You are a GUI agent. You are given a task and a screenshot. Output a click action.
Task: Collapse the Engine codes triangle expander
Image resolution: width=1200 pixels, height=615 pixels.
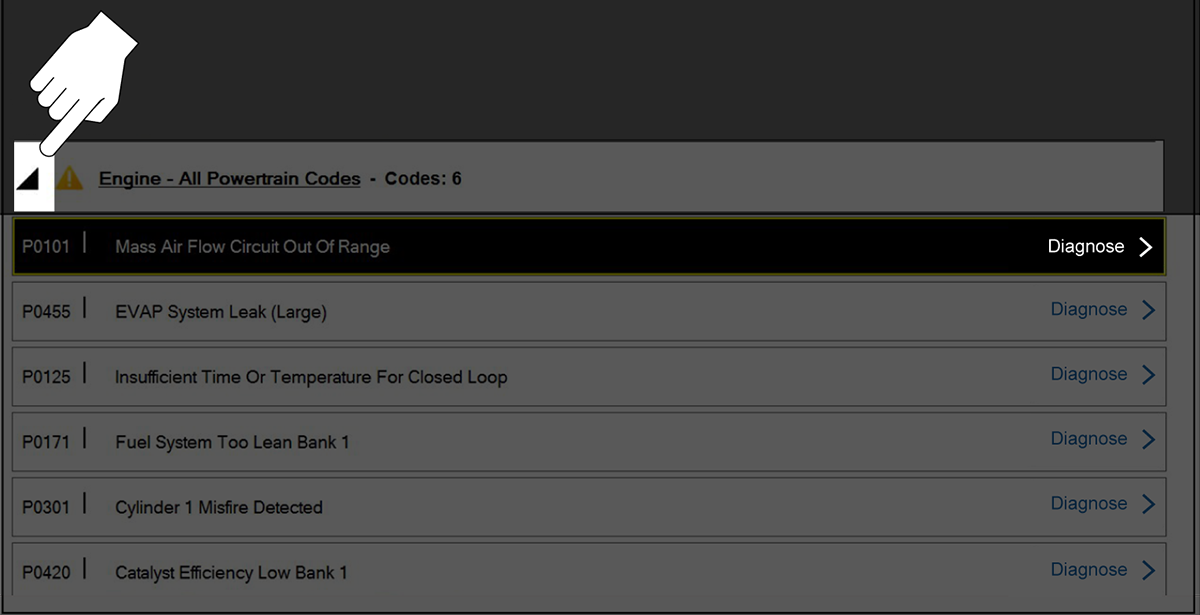click(29, 179)
